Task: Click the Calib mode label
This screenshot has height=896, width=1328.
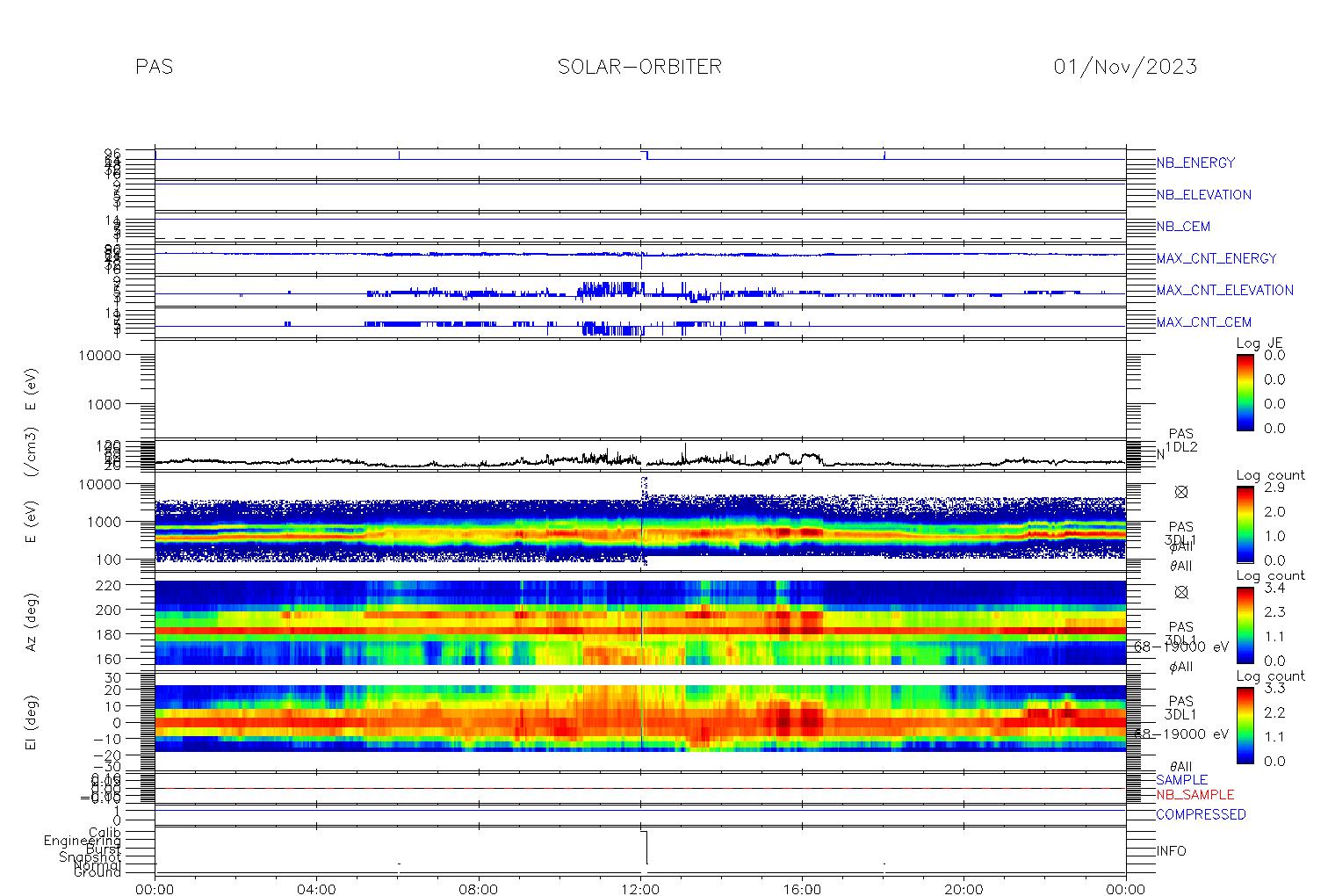Action: point(105,833)
